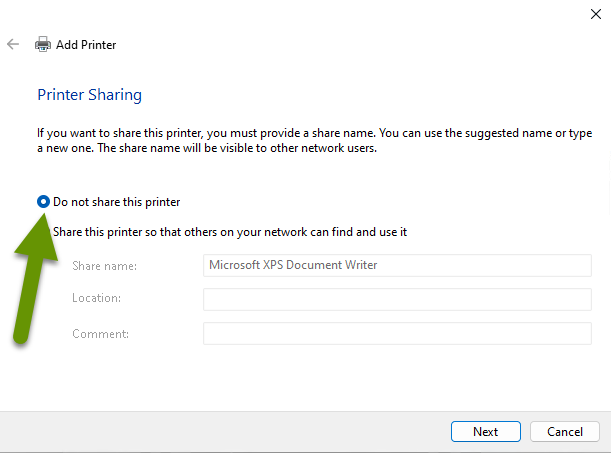The image size is (611, 453).
Task: Close the Add Printer dialog with X
Action: click(x=595, y=14)
